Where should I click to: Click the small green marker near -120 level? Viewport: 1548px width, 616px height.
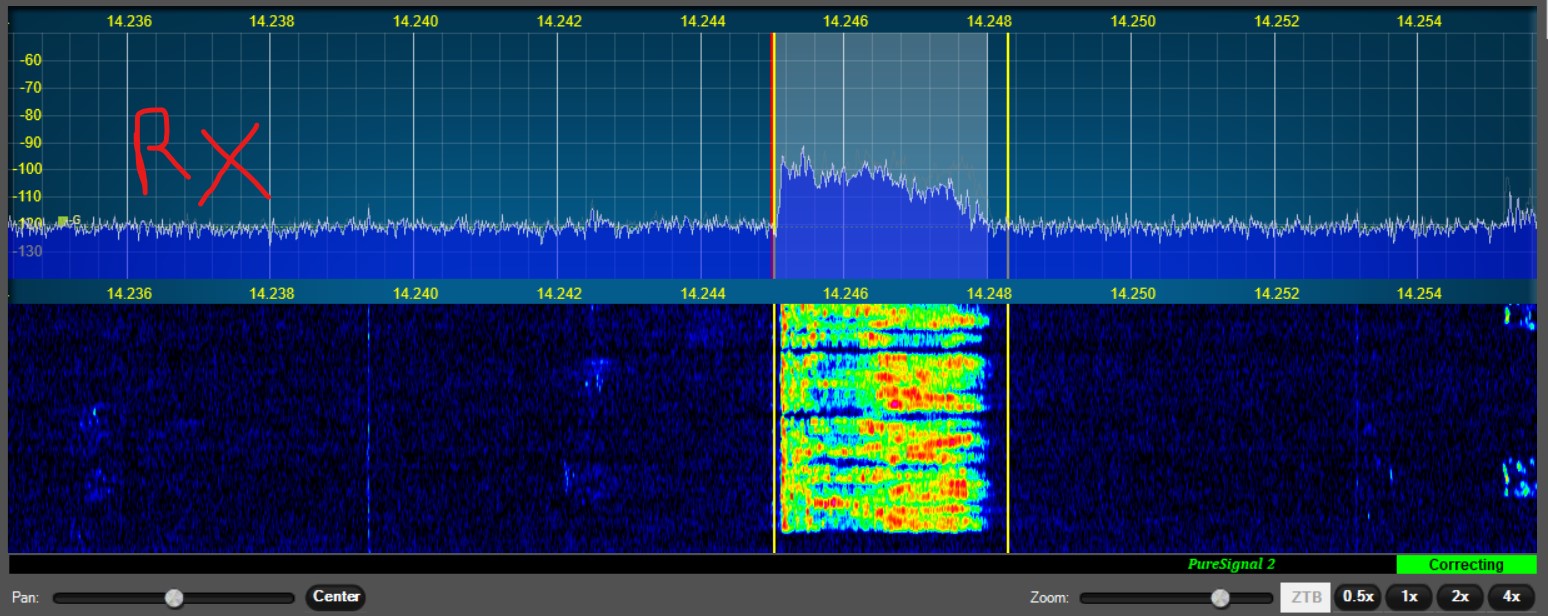click(x=63, y=220)
